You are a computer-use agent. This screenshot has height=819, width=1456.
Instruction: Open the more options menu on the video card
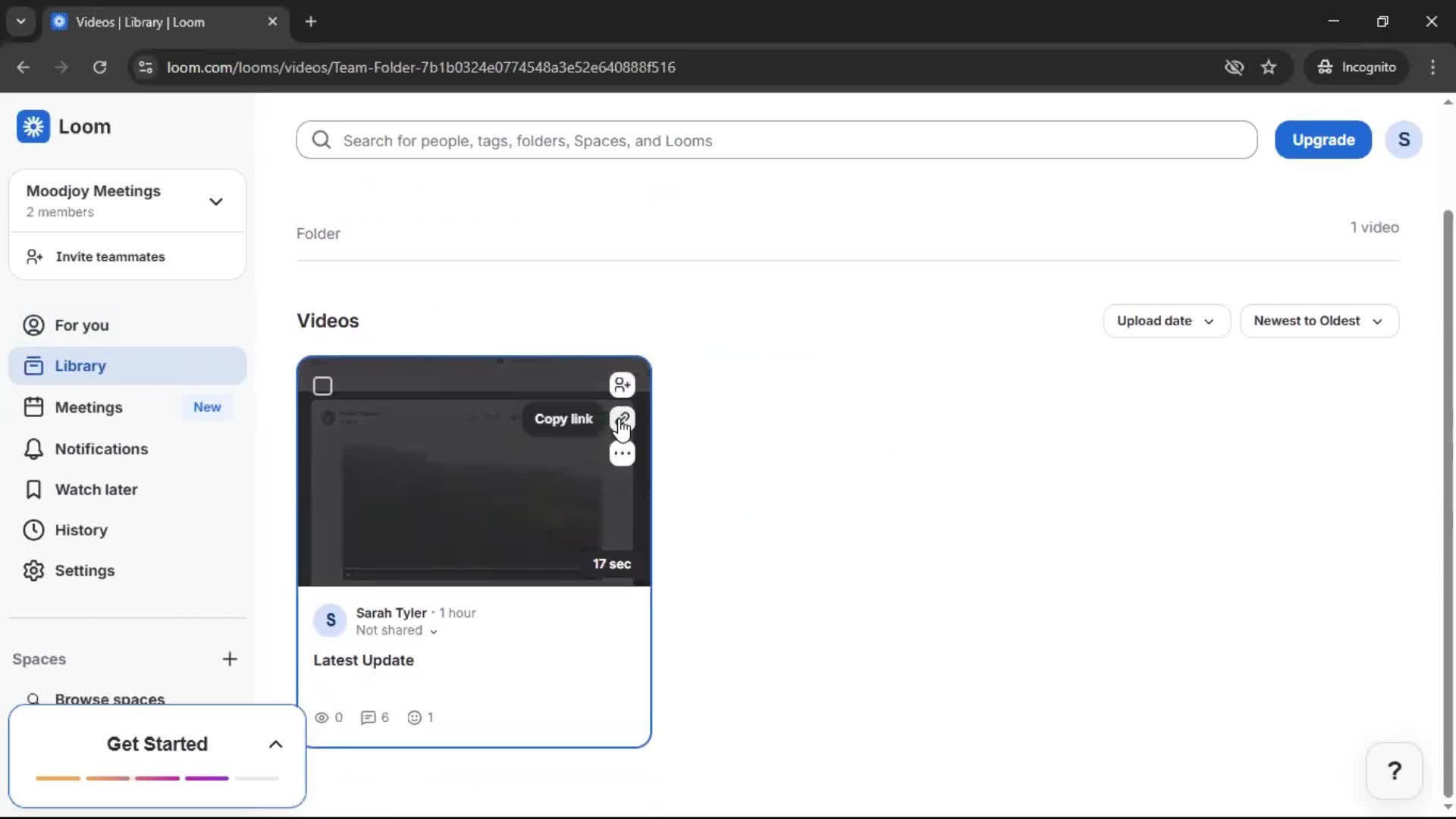622,453
